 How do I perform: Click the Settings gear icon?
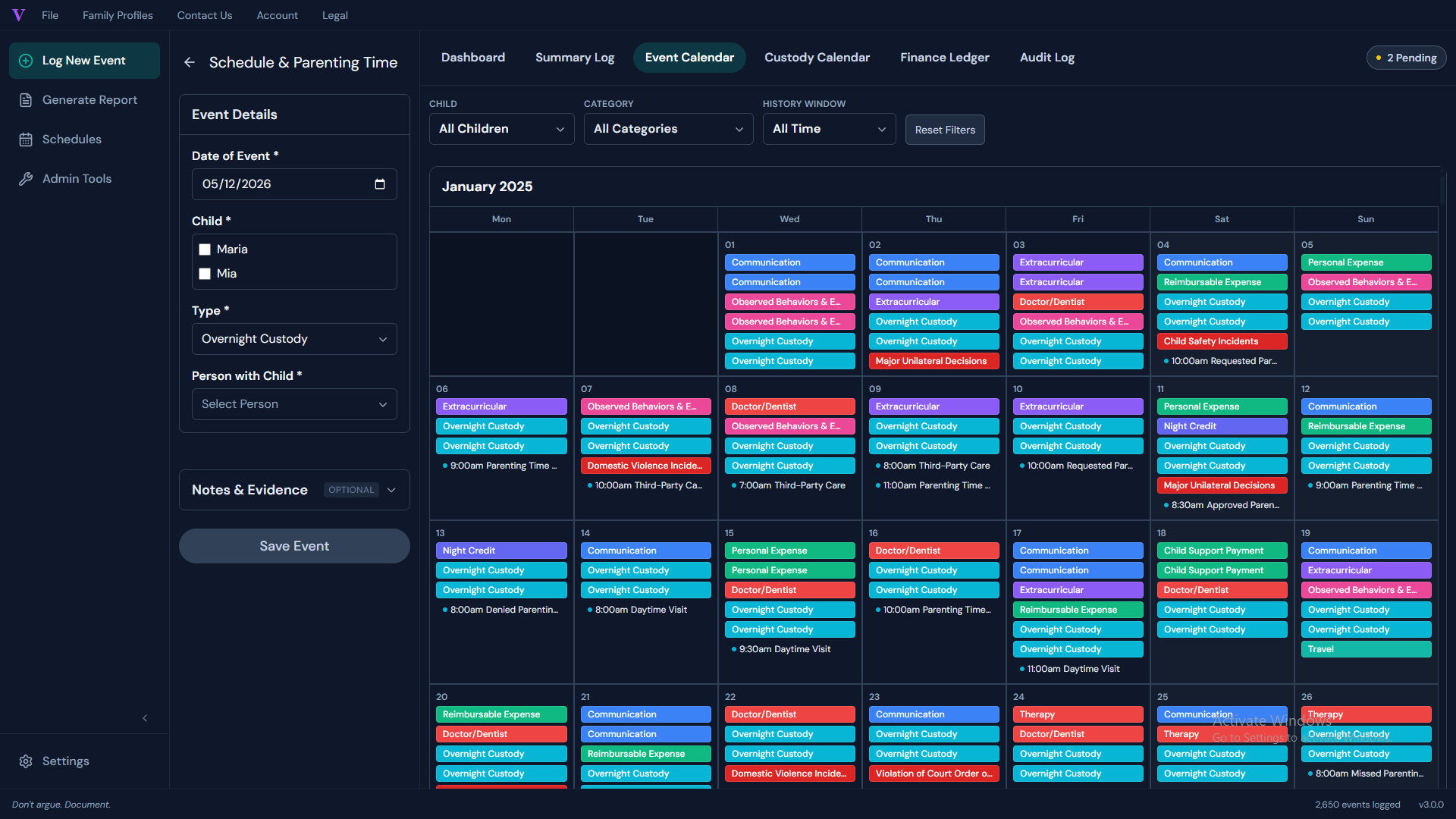pyautogui.click(x=26, y=761)
